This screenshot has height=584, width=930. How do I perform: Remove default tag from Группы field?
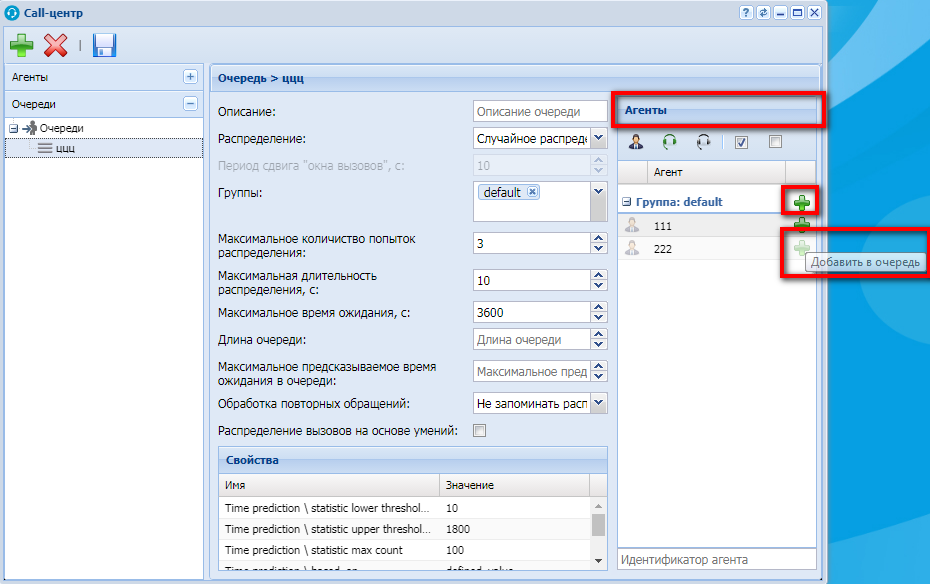point(532,192)
